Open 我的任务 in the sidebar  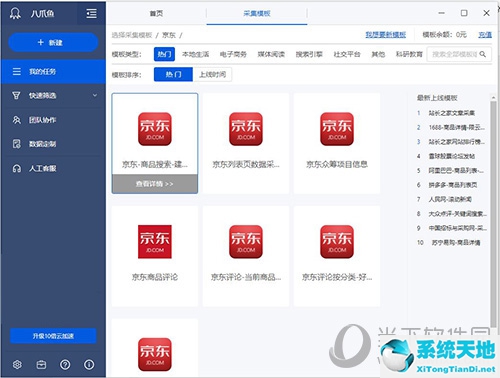(53, 71)
